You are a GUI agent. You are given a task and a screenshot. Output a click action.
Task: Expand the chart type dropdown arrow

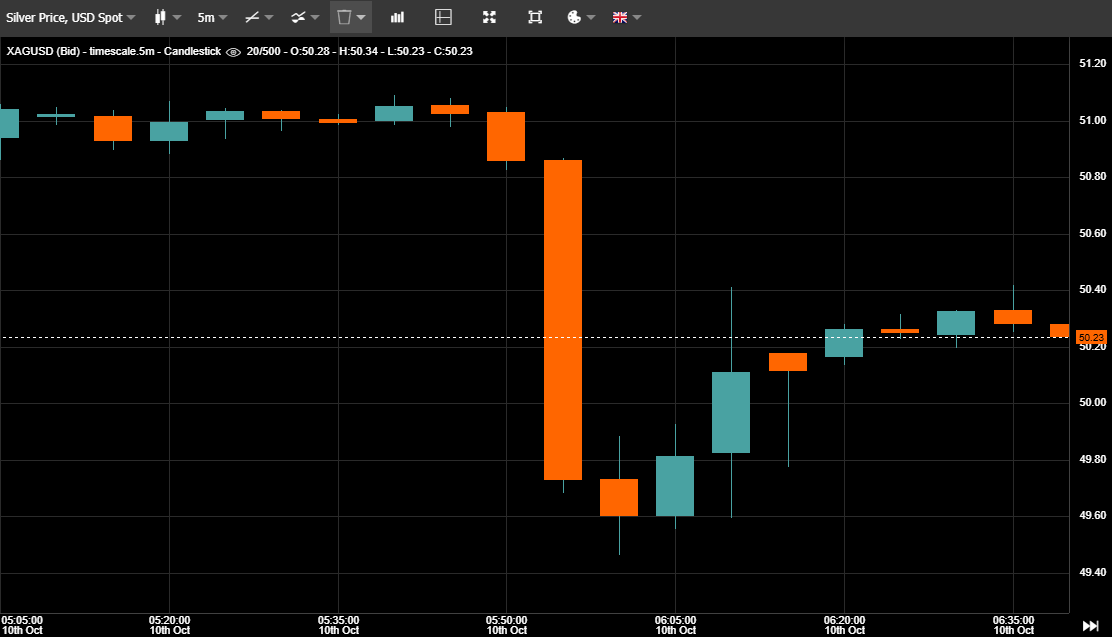(177, 17)
